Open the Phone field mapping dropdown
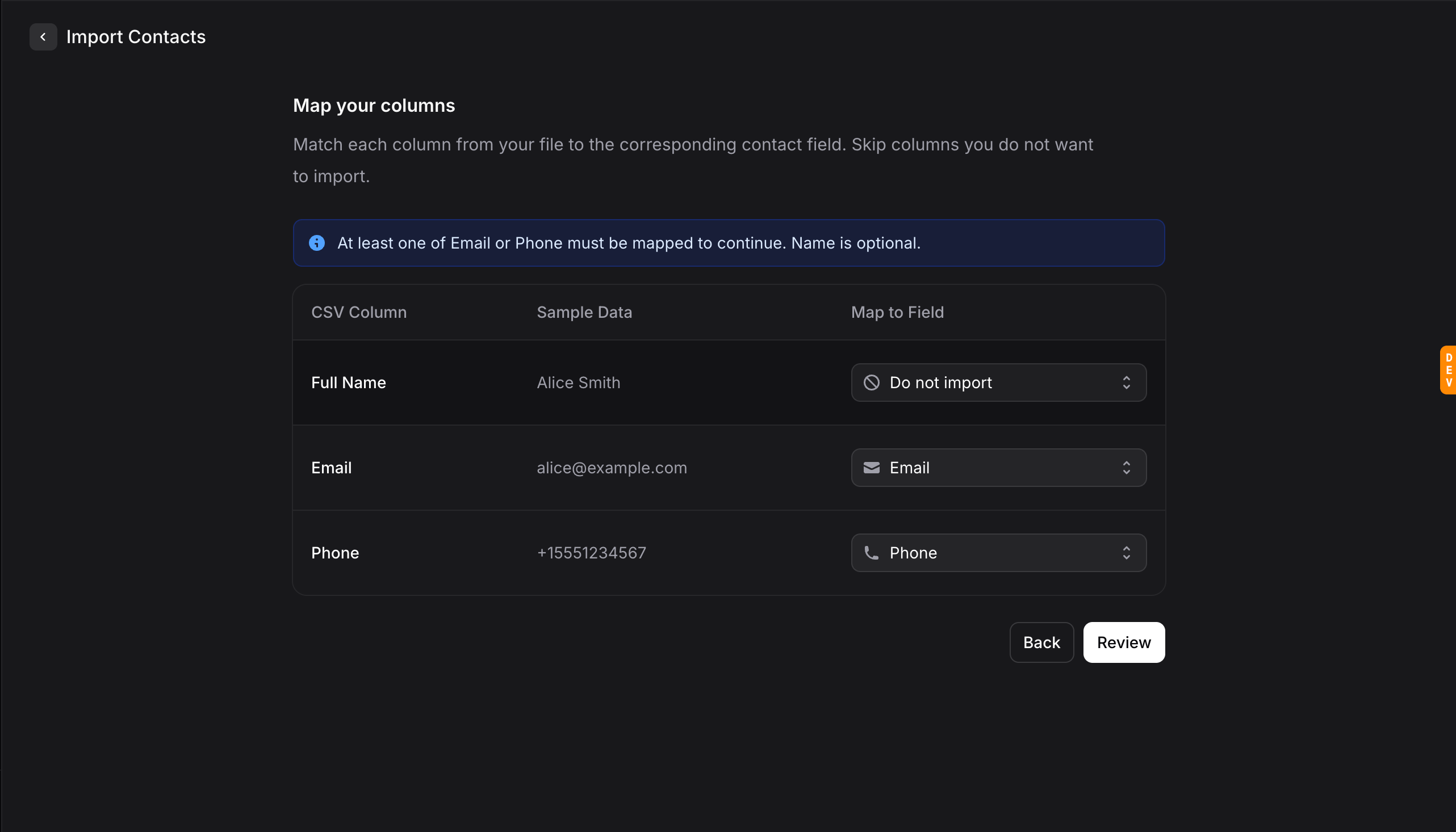This screenshot has width=1456, height=832. click(998, 553)
